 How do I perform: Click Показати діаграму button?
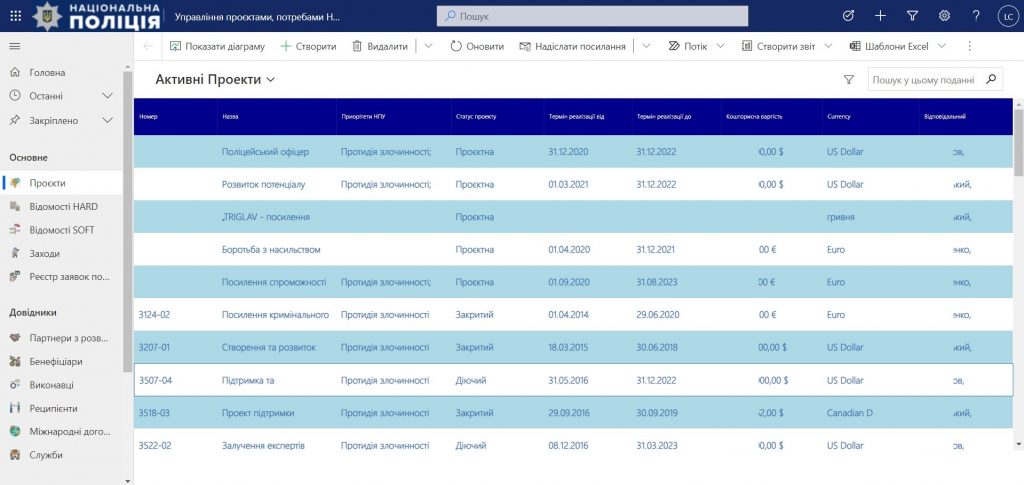[x=217, y=46]
